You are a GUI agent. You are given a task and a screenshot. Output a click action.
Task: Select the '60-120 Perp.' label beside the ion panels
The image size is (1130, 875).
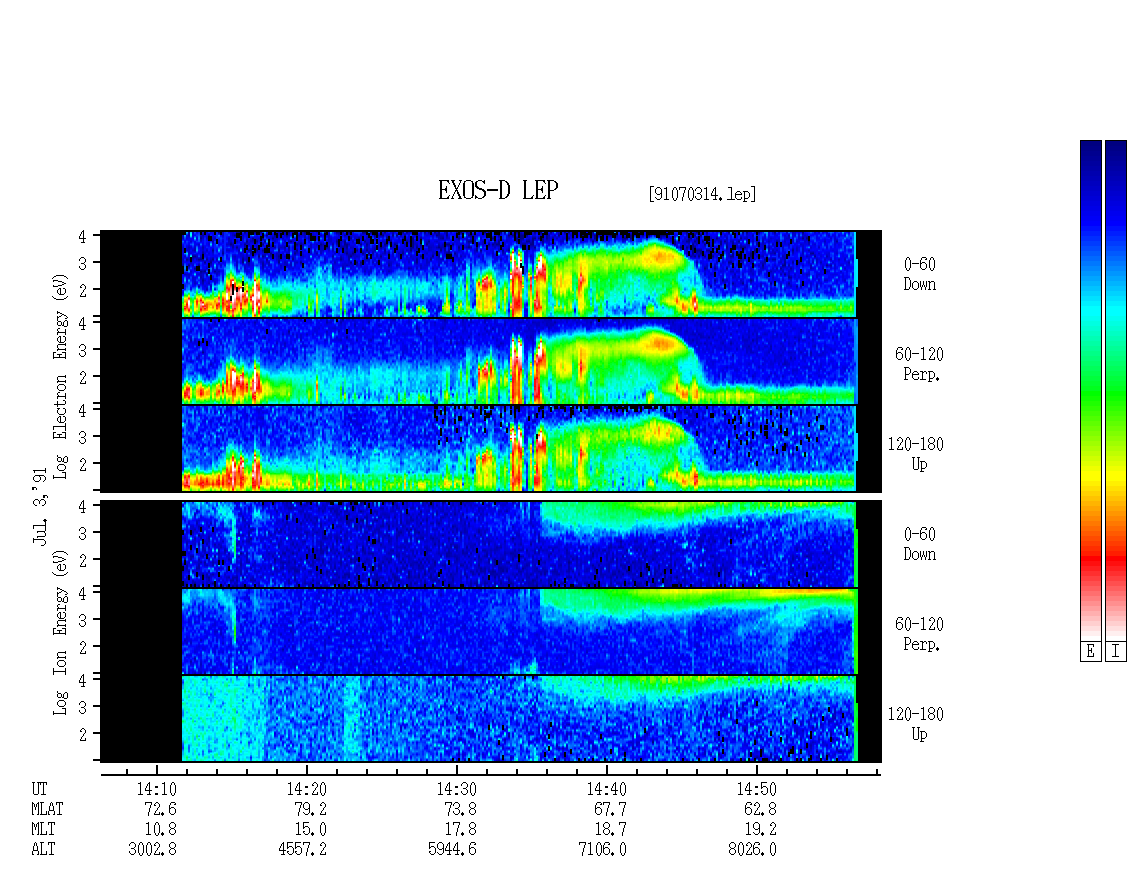click(x=919, y=634)
